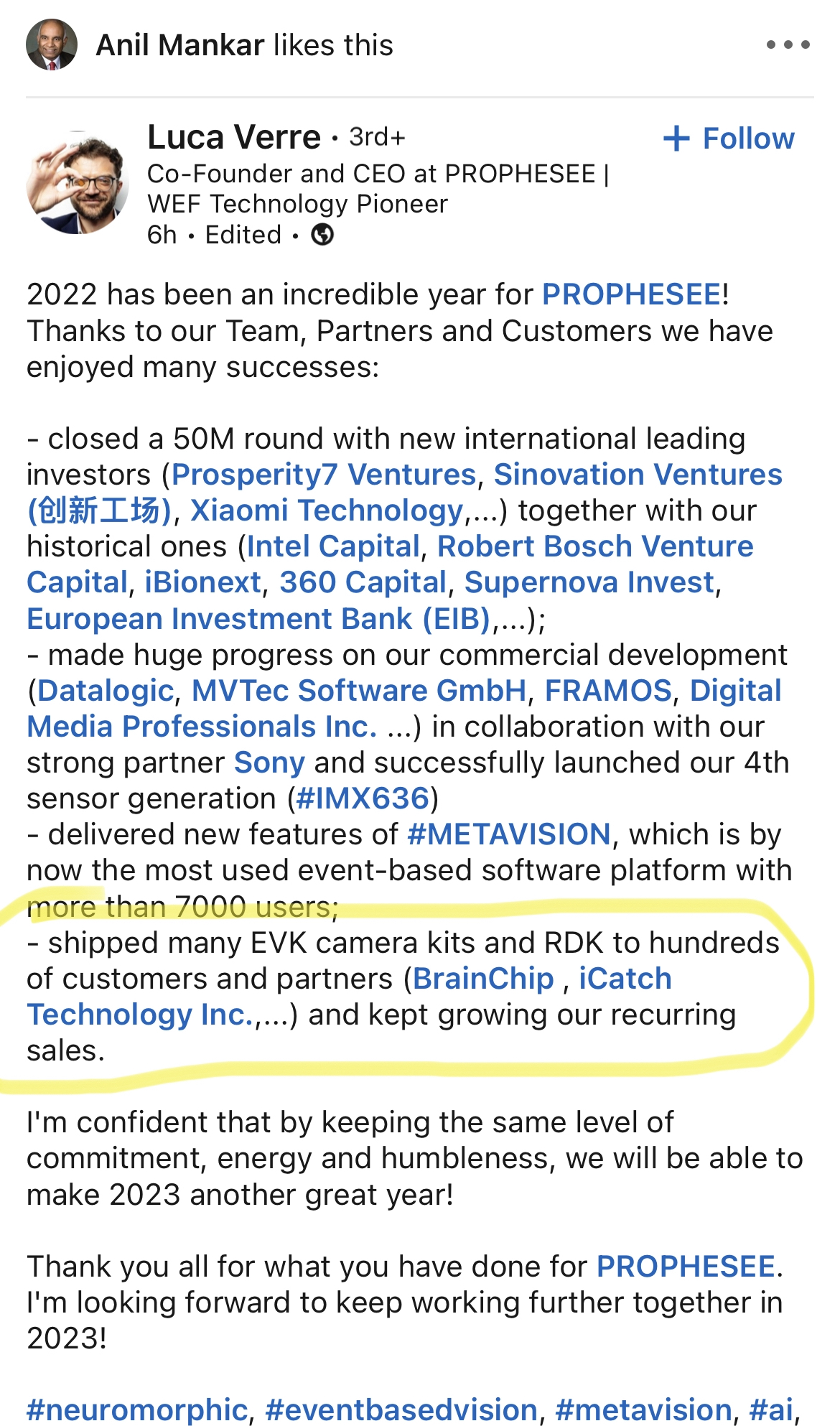Open Luca Verre's profile picture
Screen dimensions: 840x1426
tap(78, 182)
